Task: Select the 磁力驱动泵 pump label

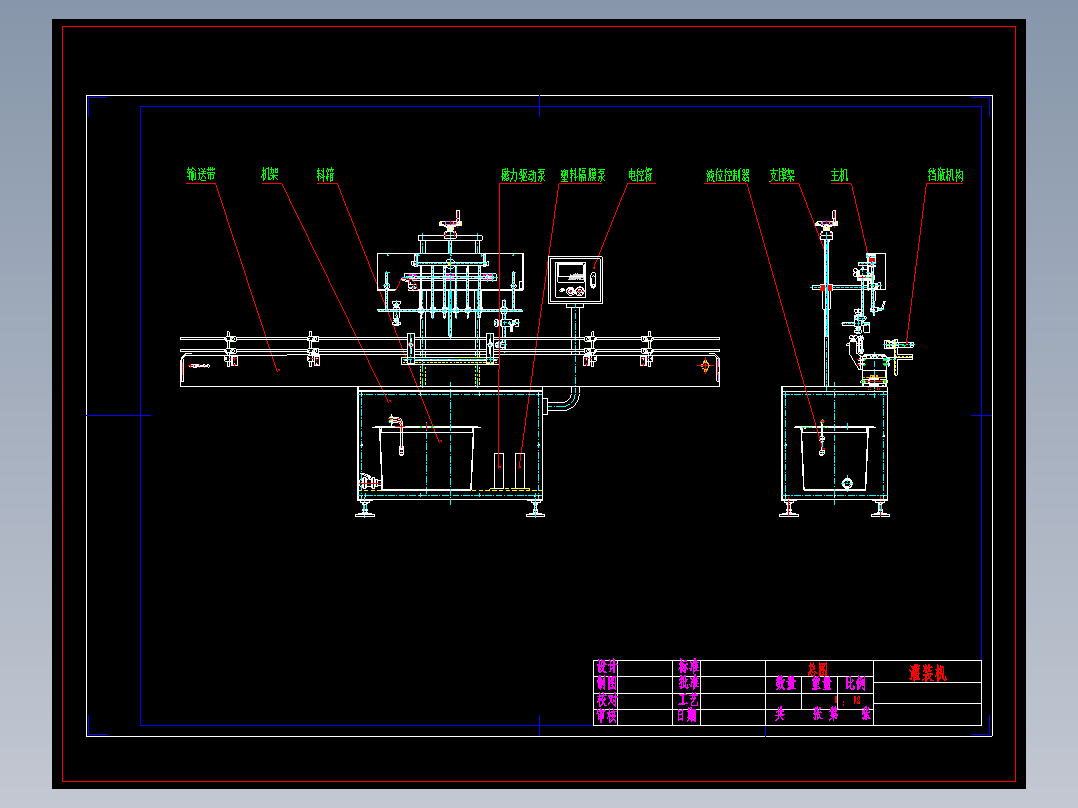Action: pyautogui.click(x=523, y=175)
